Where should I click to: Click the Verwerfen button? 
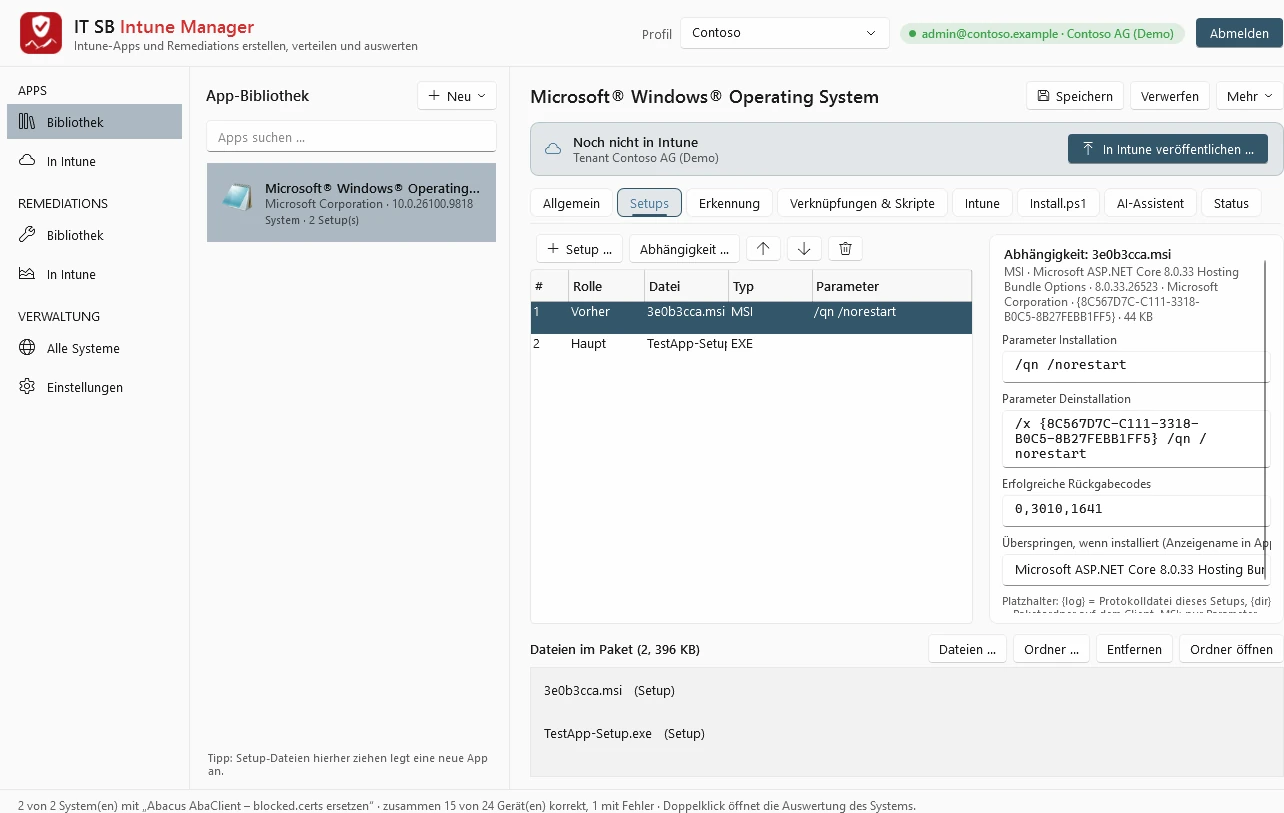(x=1170, y=96)
